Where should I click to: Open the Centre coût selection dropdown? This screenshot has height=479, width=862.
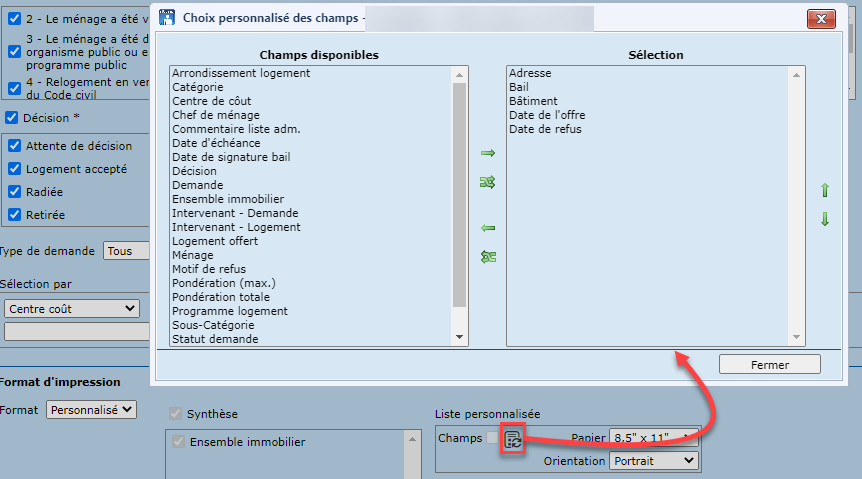tap(71, 309)
